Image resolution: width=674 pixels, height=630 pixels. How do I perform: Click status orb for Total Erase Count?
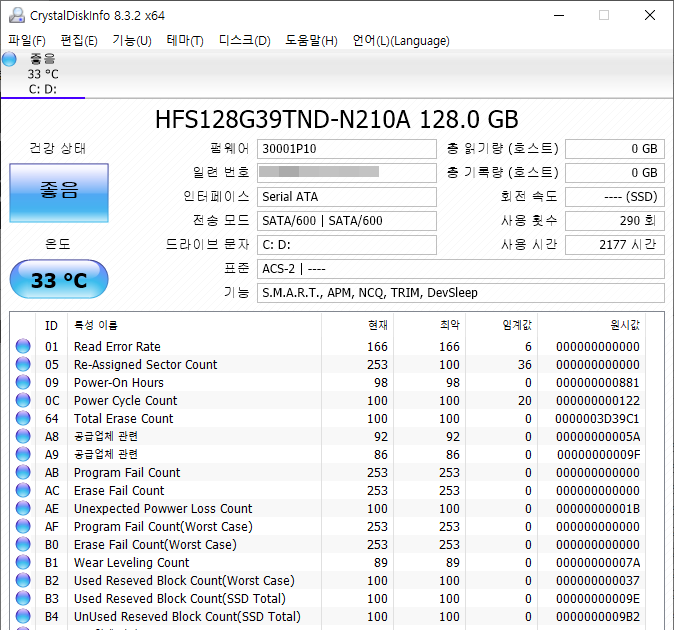23,418
